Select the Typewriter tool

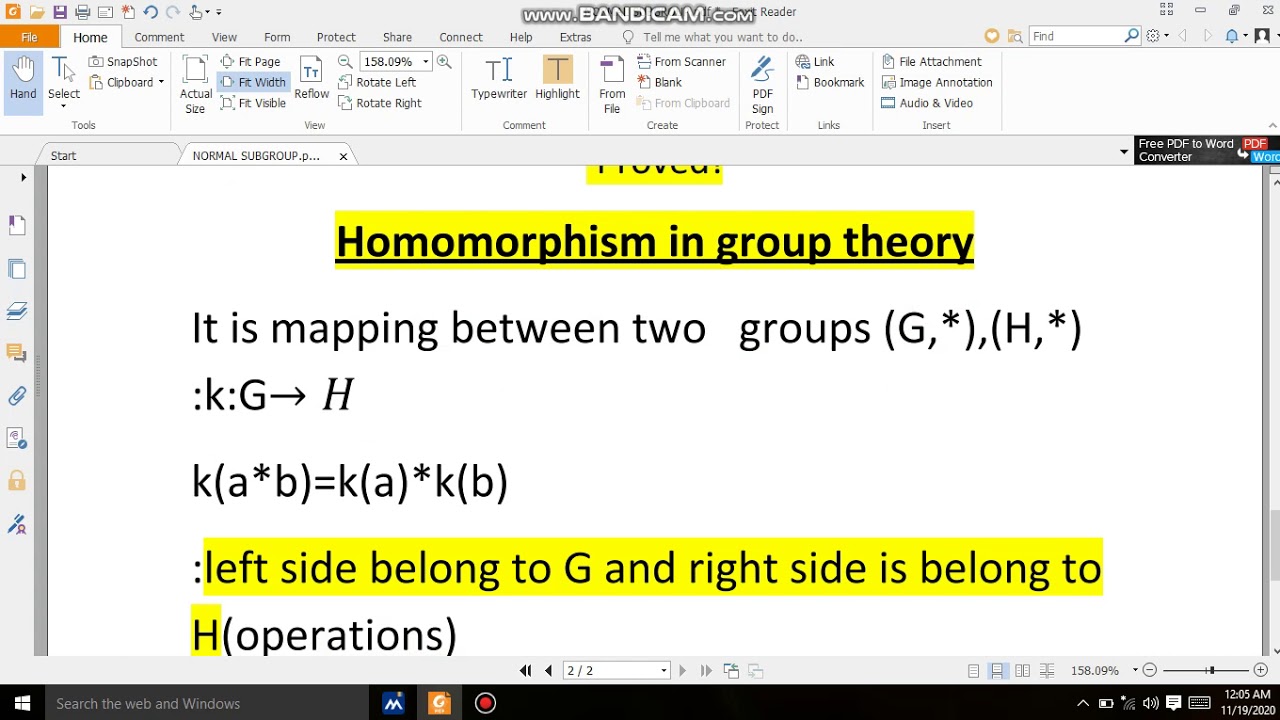tap(499, 79)
